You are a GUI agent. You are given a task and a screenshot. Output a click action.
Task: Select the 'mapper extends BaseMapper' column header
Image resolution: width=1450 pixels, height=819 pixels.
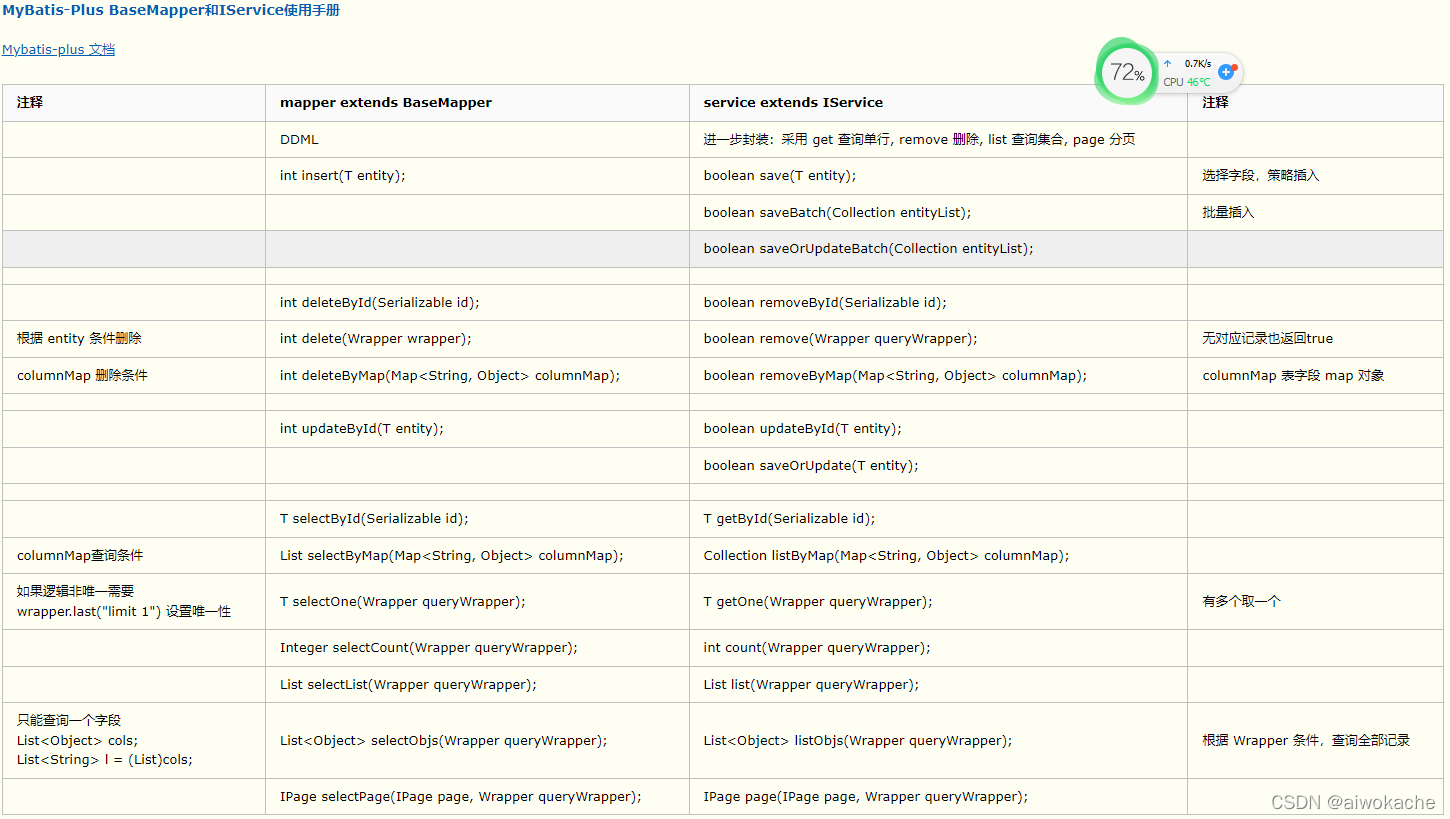coord(386,102)
